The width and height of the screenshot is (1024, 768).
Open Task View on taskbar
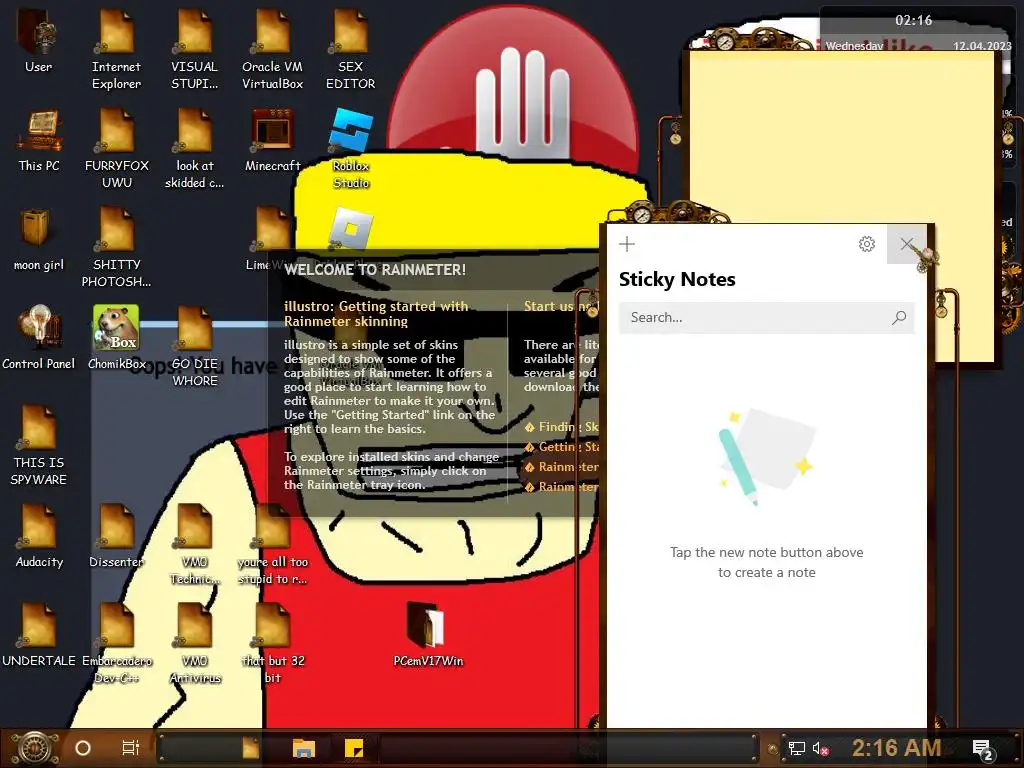click(131, 748)
